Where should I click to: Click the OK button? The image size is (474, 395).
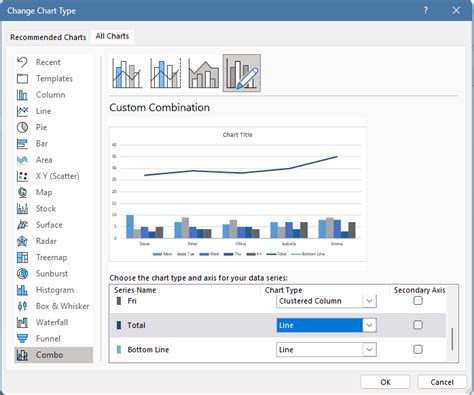(x=385, y=382)
